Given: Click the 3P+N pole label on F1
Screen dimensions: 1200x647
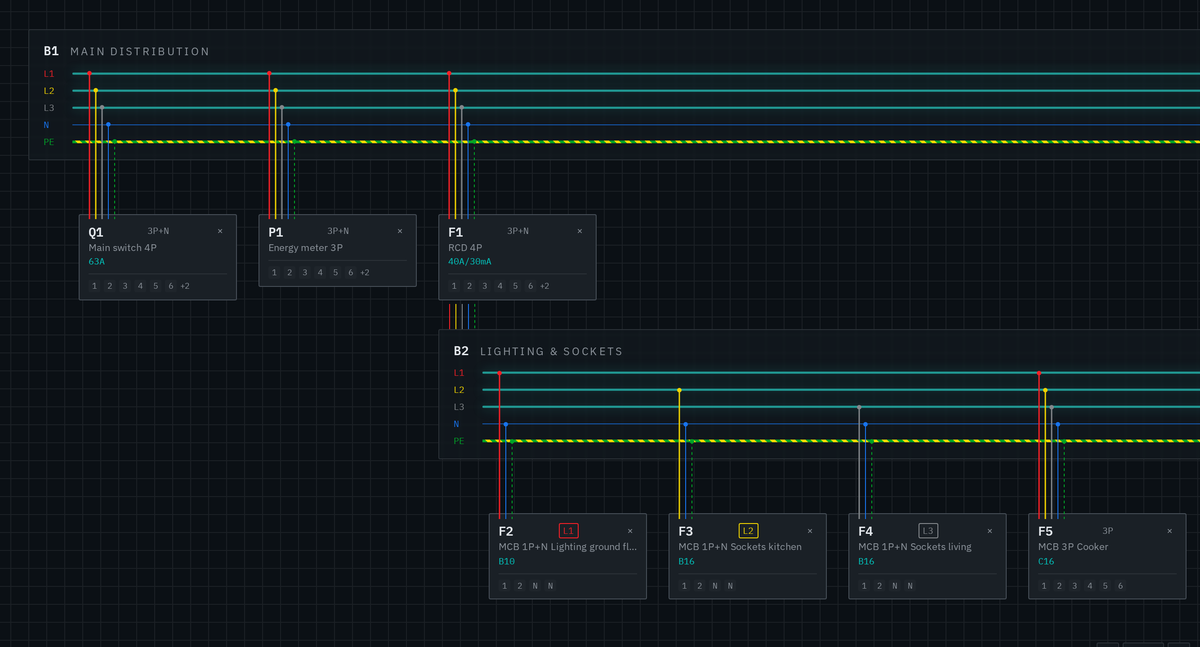Looking at the screenshot, I should [x=518, y=231].
